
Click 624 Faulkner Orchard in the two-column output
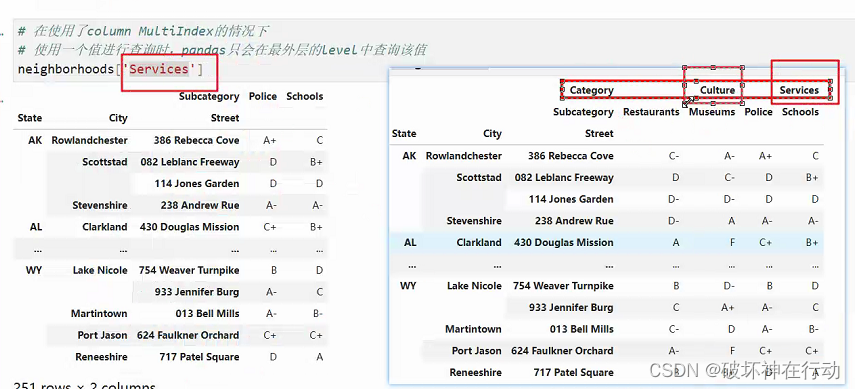click(188, 336)
